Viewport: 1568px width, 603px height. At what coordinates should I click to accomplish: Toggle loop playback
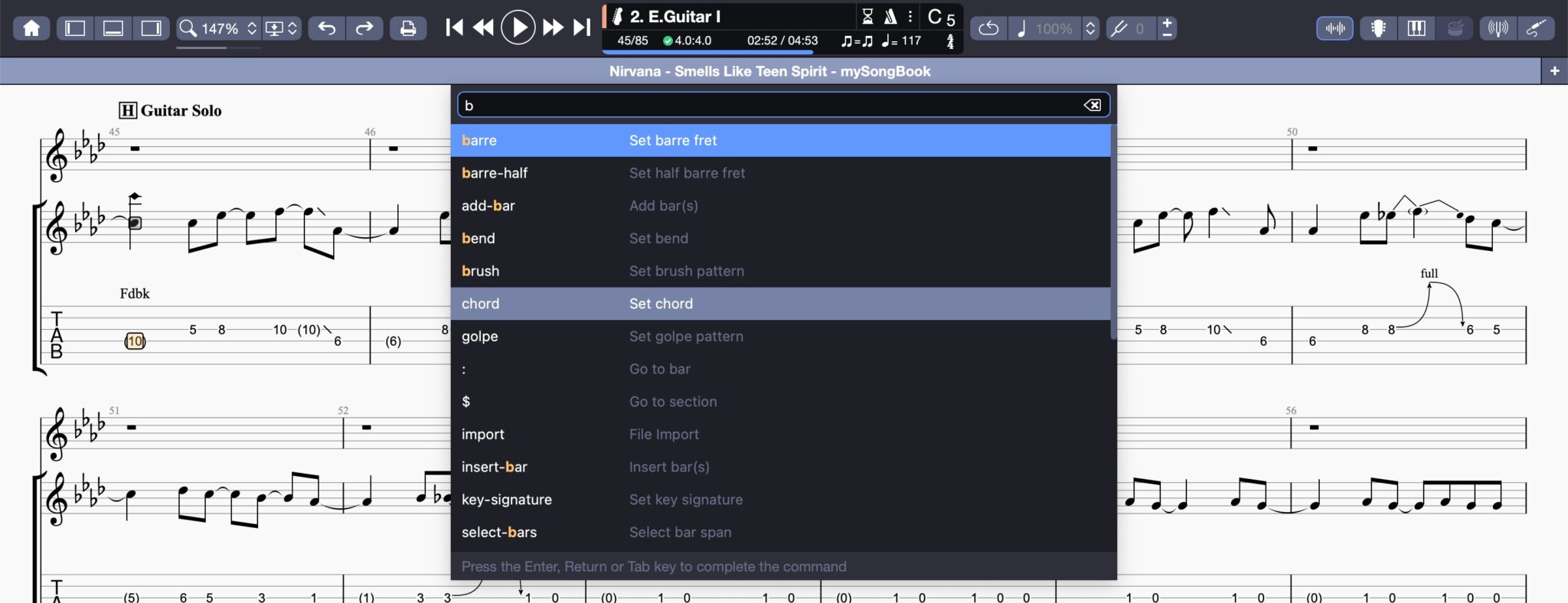[x=988, y=28]
